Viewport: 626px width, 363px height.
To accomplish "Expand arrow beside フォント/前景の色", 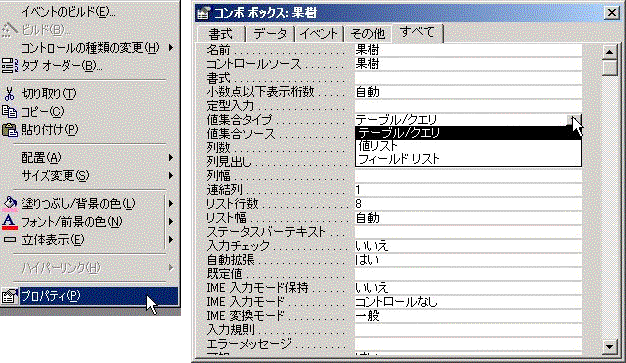I will (171, 222).
